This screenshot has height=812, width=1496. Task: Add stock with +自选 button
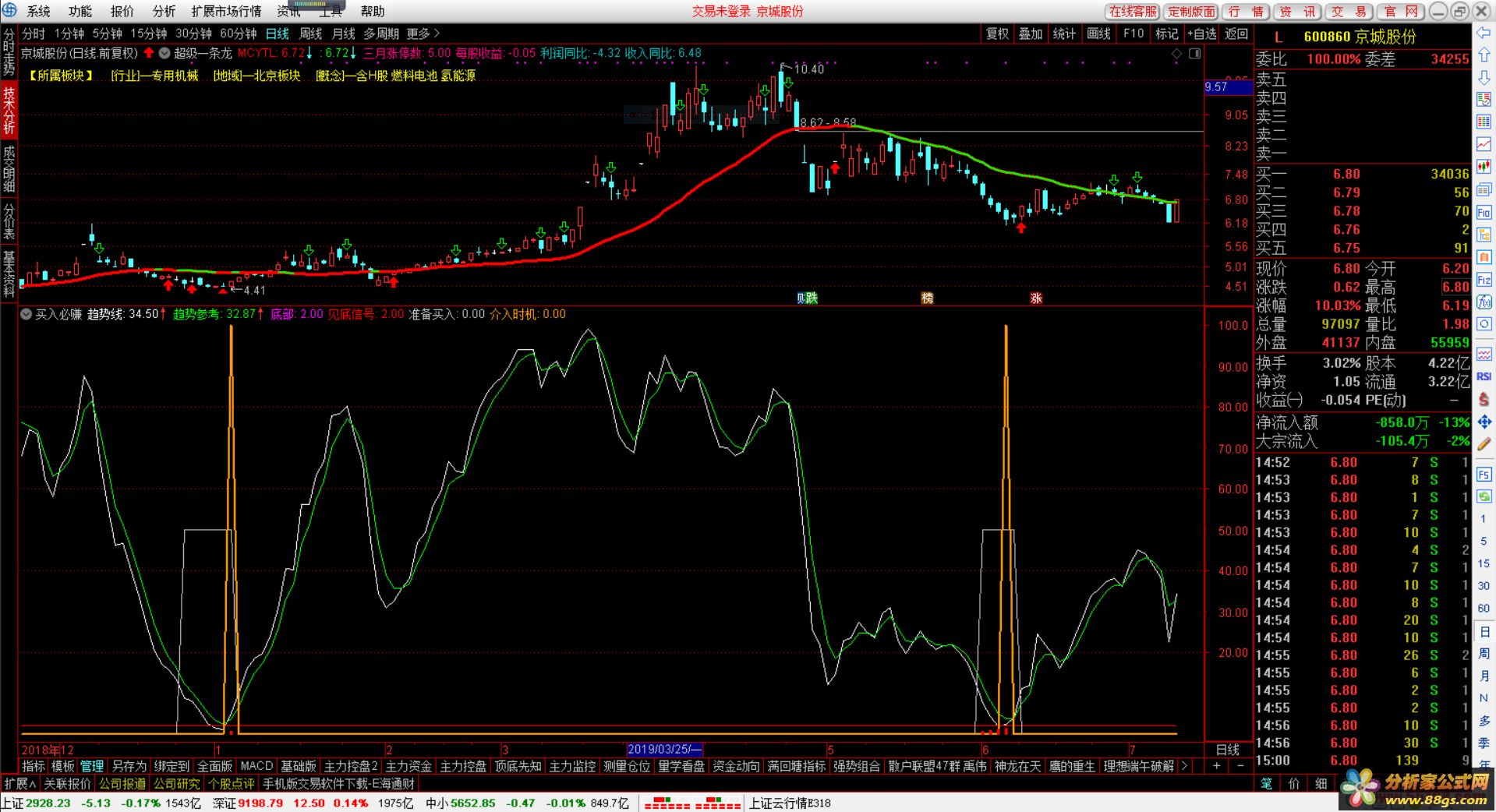[1201, 34]
